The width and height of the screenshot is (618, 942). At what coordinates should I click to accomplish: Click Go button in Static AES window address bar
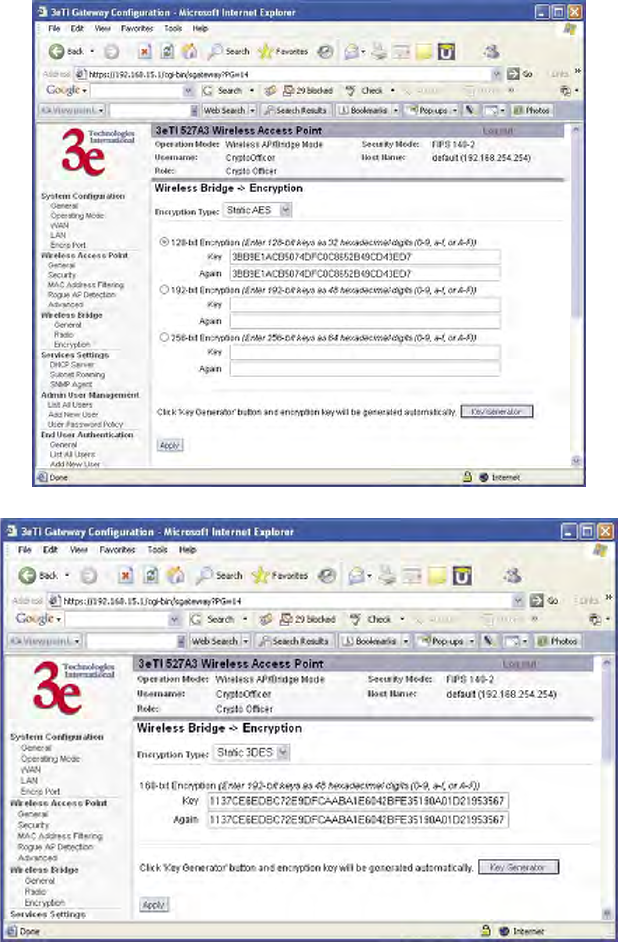tap(520, 74)
